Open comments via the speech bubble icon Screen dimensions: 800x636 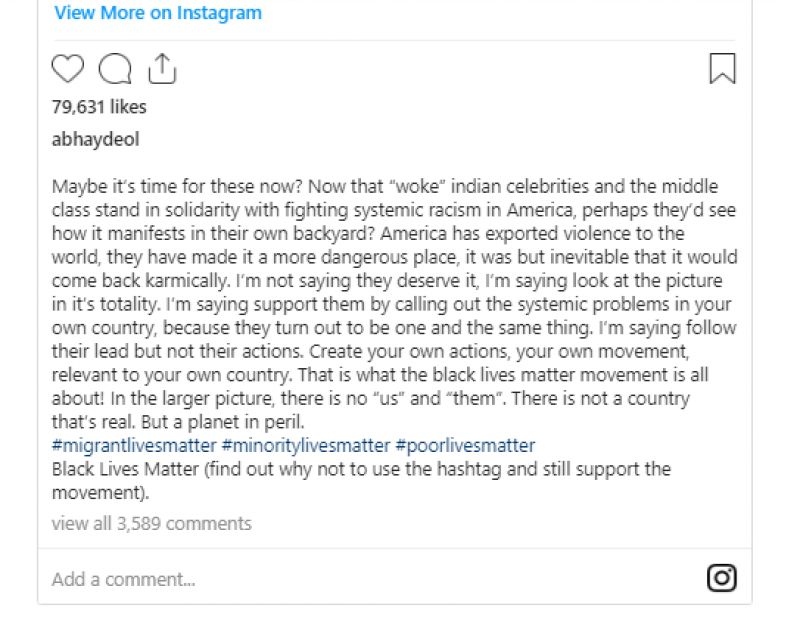tap(114, 69)
